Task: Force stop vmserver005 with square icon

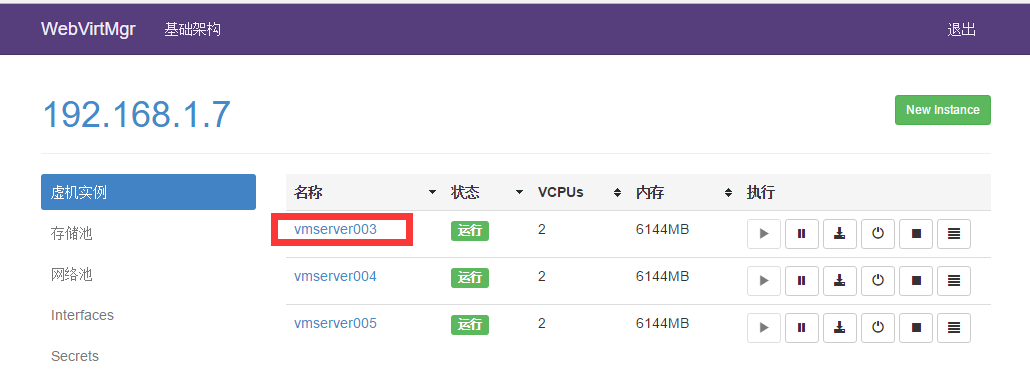Action: pyautogui.click(x=916, y=327)
